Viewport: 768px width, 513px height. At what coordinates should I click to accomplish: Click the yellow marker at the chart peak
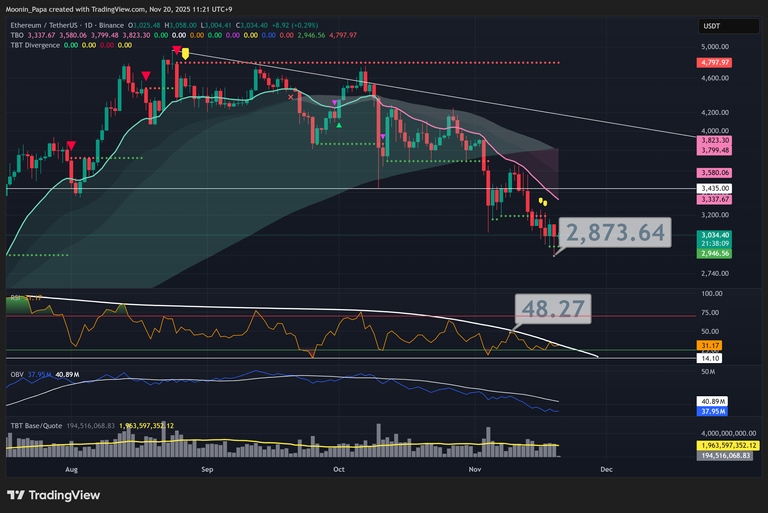(x=186, y=52)
